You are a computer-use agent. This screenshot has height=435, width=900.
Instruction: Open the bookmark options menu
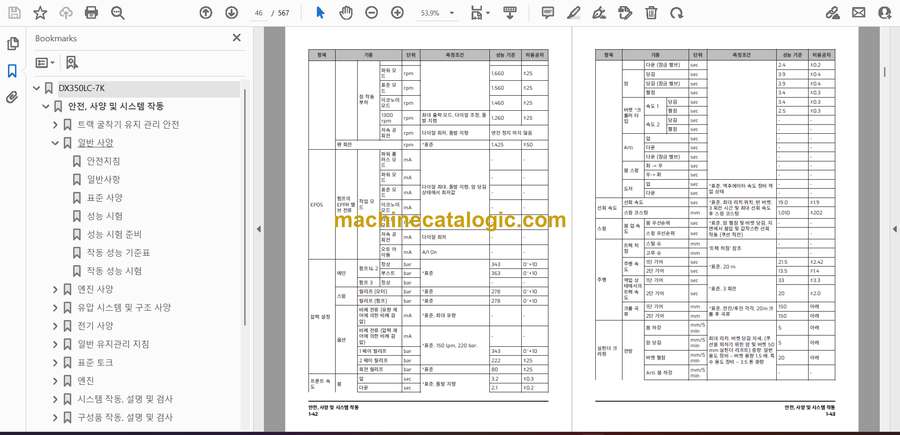pyautogui.click(x=45, y=63)
